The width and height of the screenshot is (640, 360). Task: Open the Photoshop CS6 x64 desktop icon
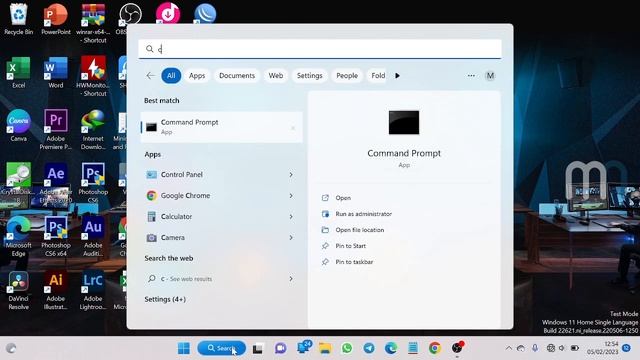56,236
